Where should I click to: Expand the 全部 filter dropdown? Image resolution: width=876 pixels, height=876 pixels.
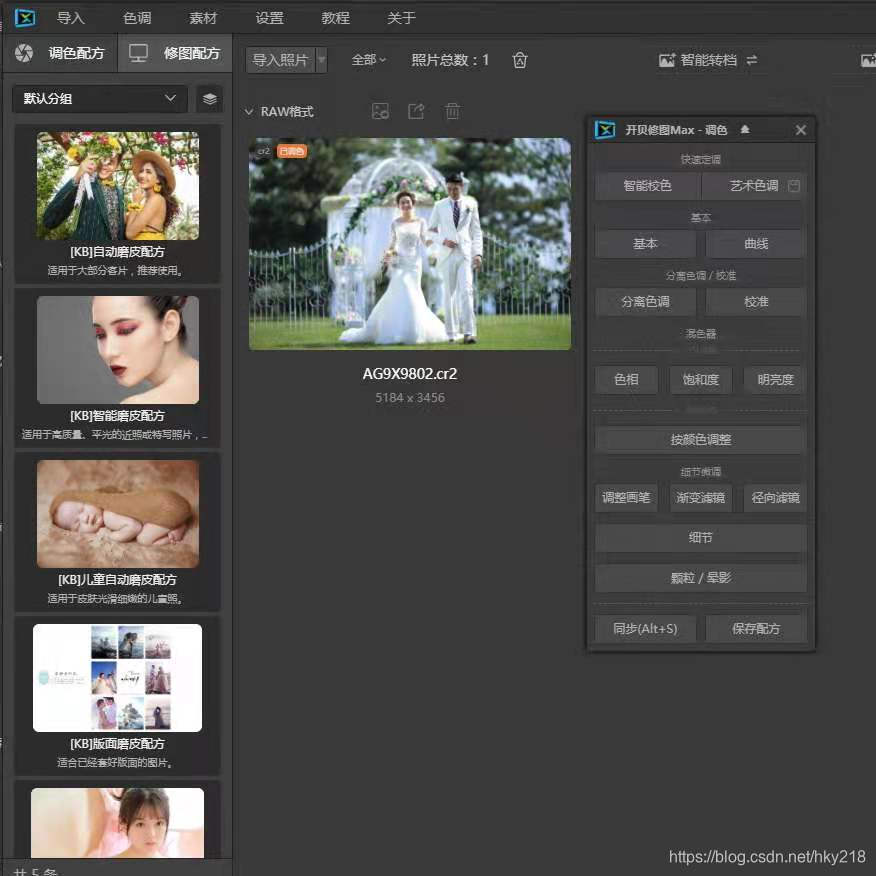(369, 59)
